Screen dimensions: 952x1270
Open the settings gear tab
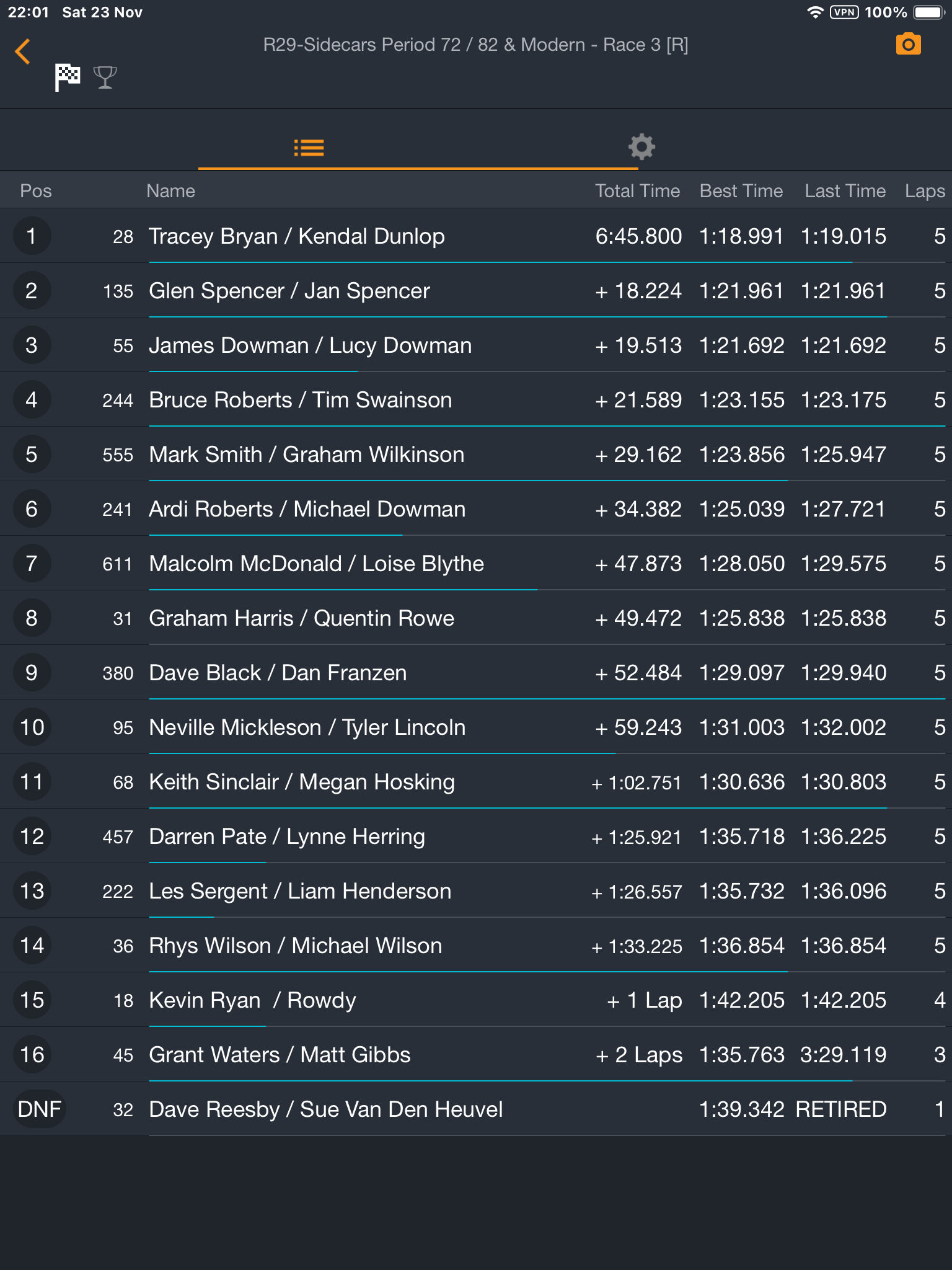click(x=641, y=147)
